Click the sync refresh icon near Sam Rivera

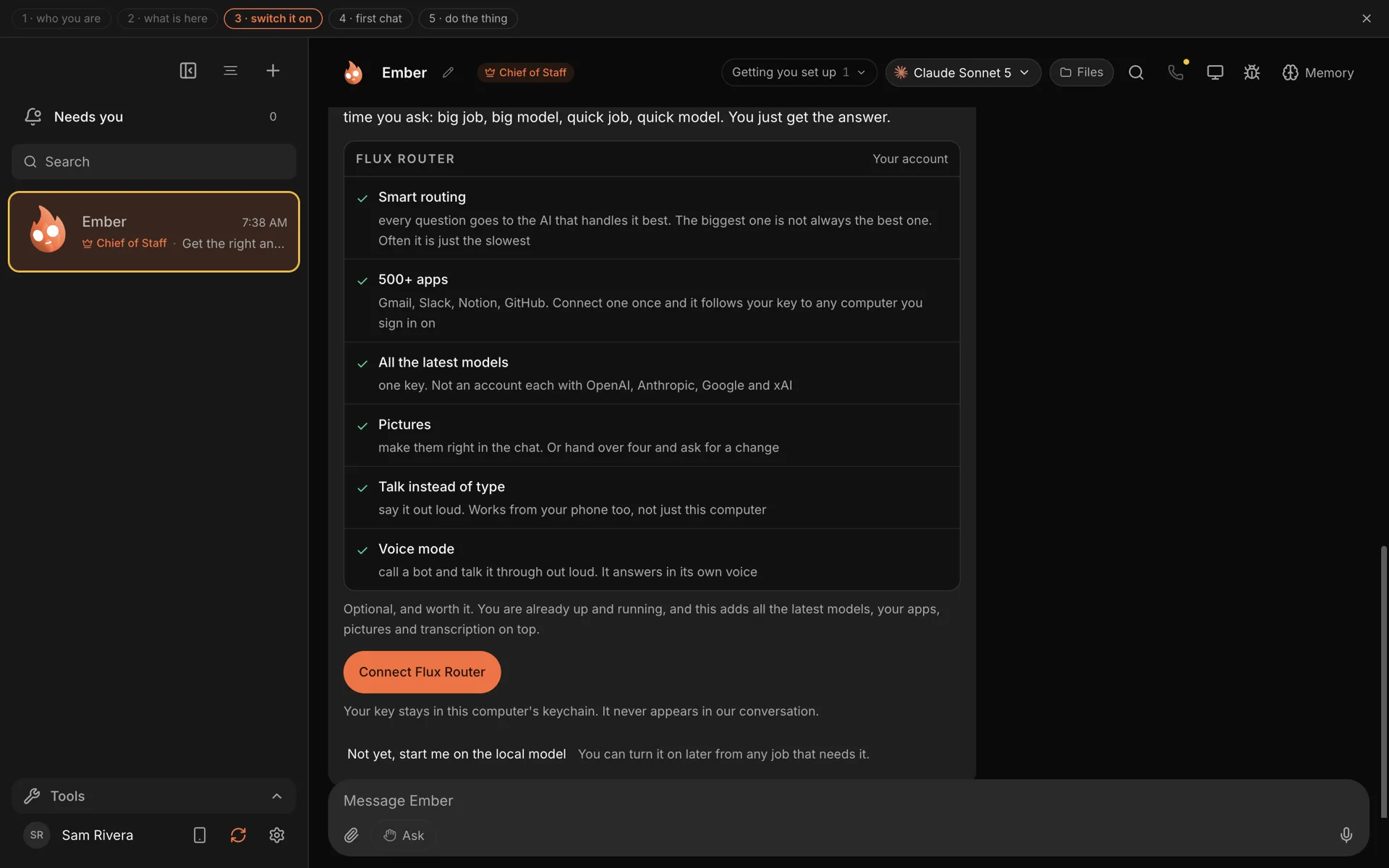(x=238, y=835)
